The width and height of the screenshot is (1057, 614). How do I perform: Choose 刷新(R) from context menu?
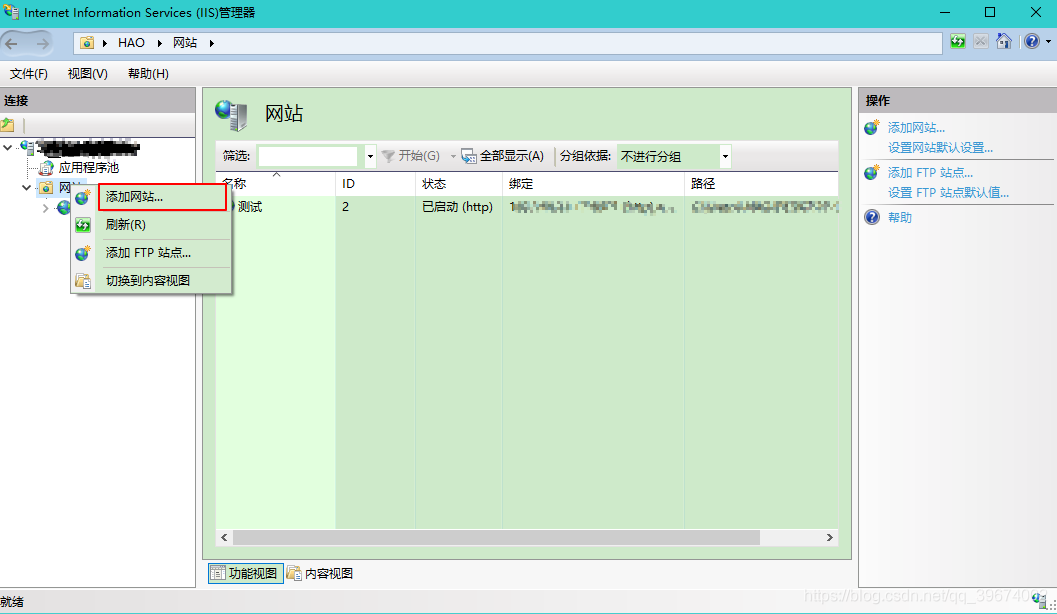pos(152,224)
